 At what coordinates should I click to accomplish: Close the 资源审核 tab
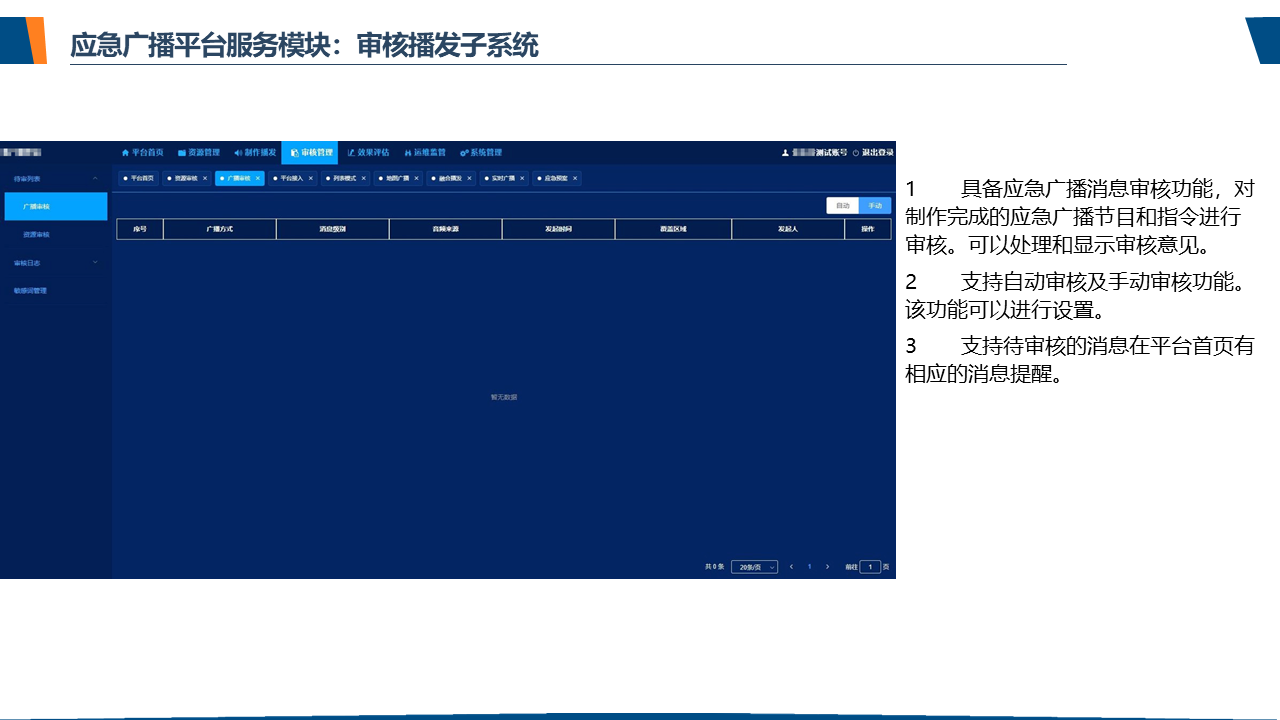click(205, 178)
